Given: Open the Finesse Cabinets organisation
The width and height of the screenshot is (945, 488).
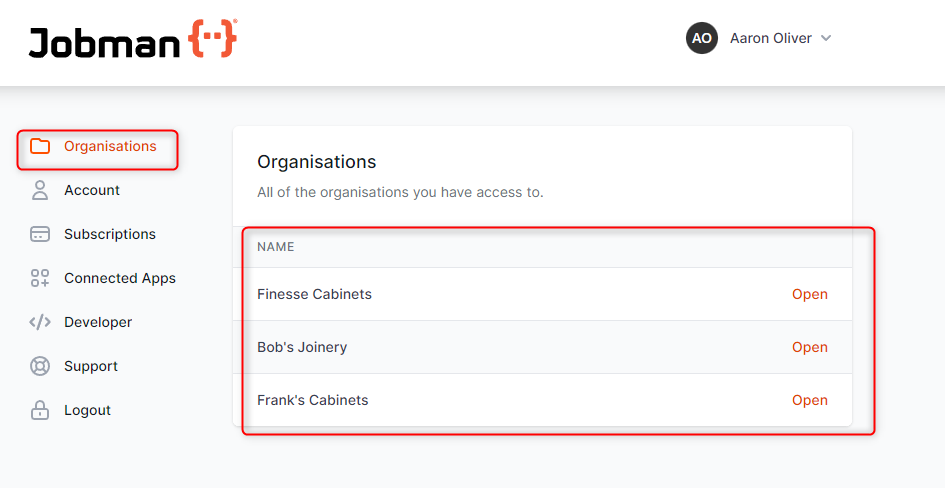Looking at the screenshot, I should (x=809, y=294).
